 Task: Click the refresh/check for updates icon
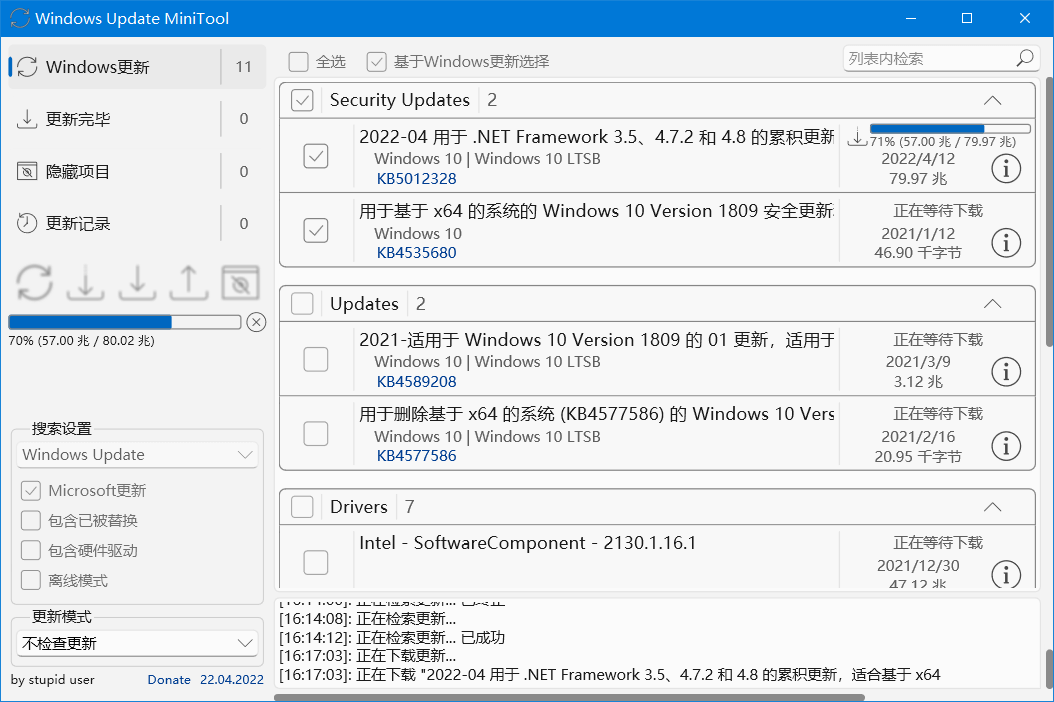click(35, 282)
